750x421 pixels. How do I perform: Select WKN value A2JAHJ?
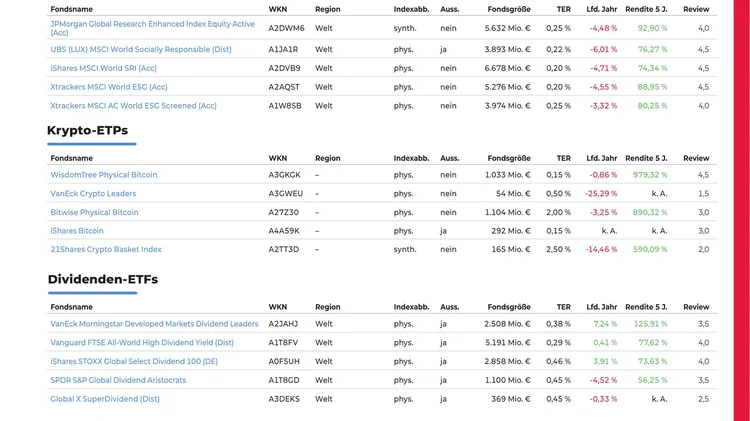283,324
